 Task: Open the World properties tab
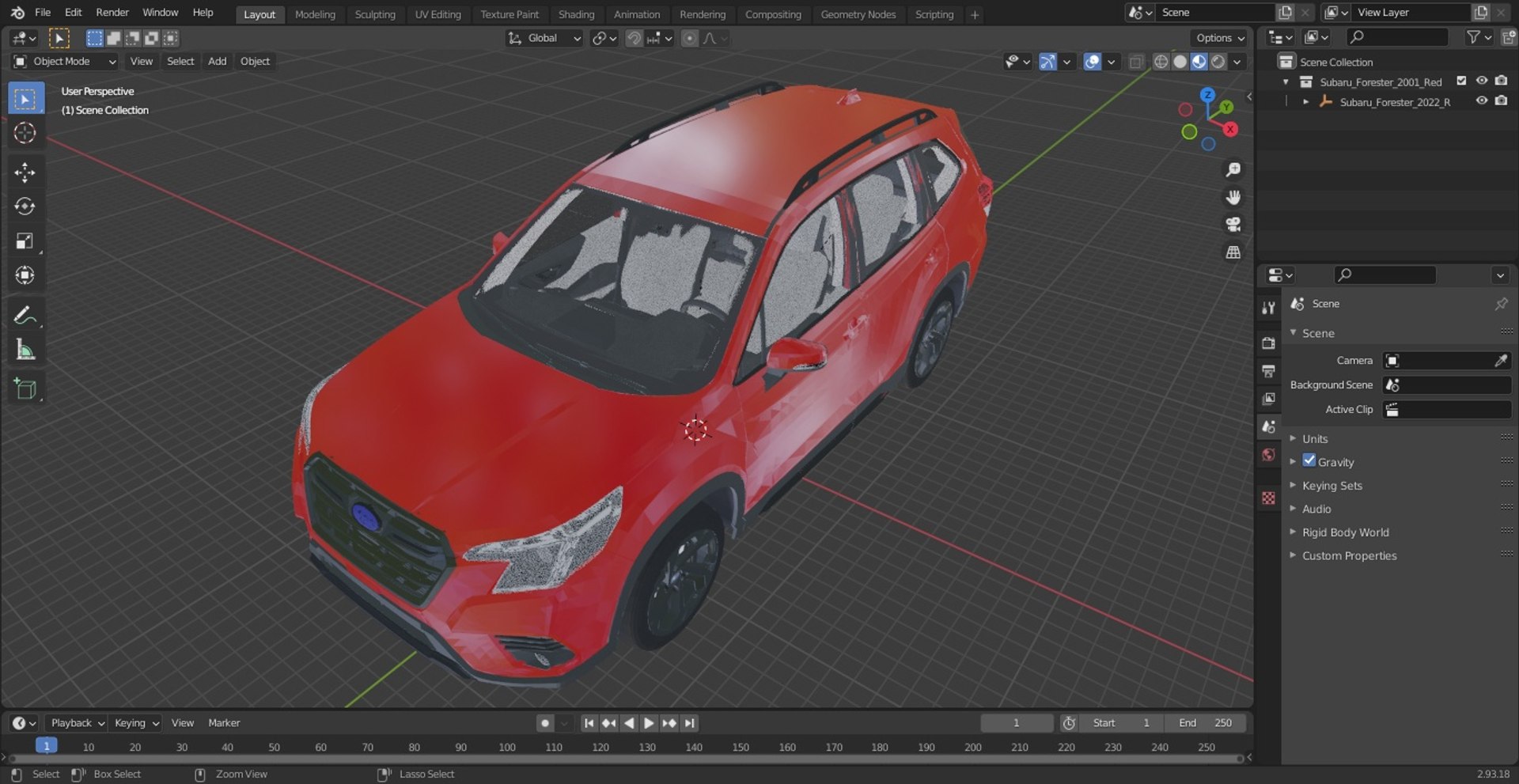coord(1269,454)
